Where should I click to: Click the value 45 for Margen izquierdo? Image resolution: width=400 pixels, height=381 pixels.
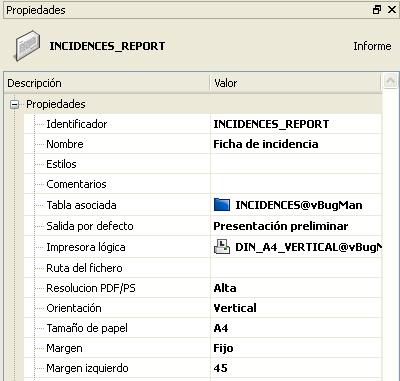click(x=220, y=368)
